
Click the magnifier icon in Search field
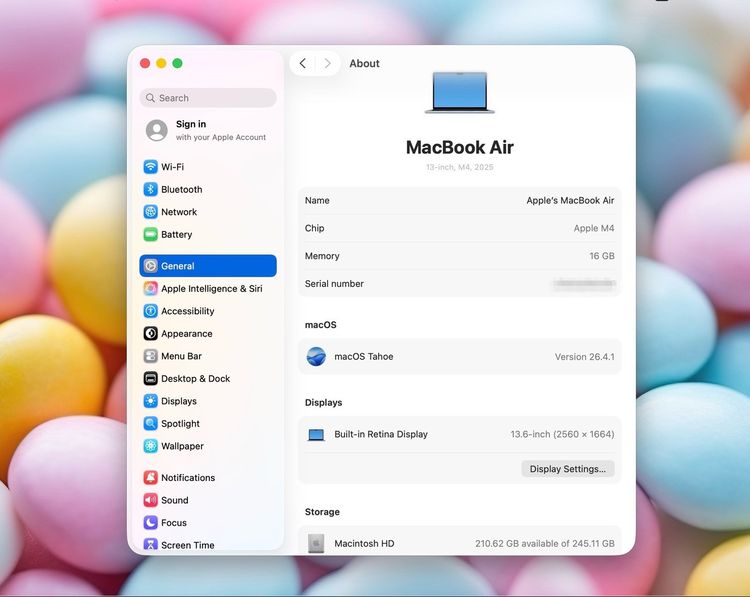pos(150,98)
